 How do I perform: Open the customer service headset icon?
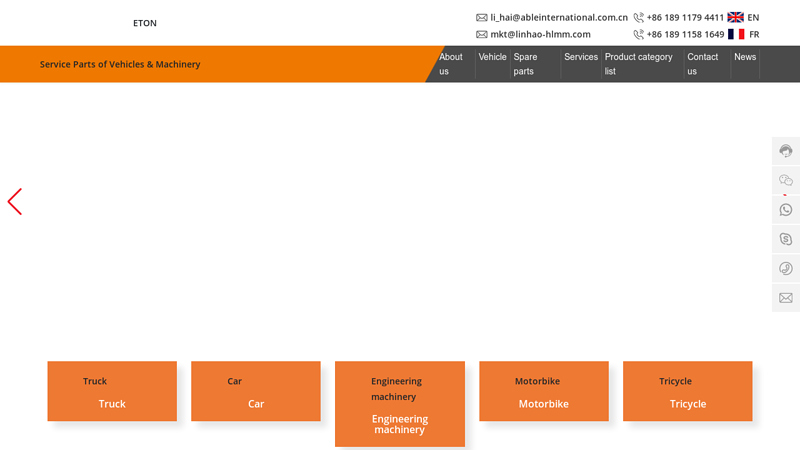[x=786, y=151]
